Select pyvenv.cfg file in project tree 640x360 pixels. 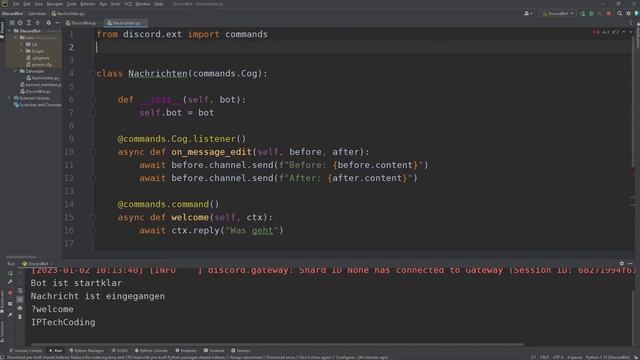(x=39, y=64)
